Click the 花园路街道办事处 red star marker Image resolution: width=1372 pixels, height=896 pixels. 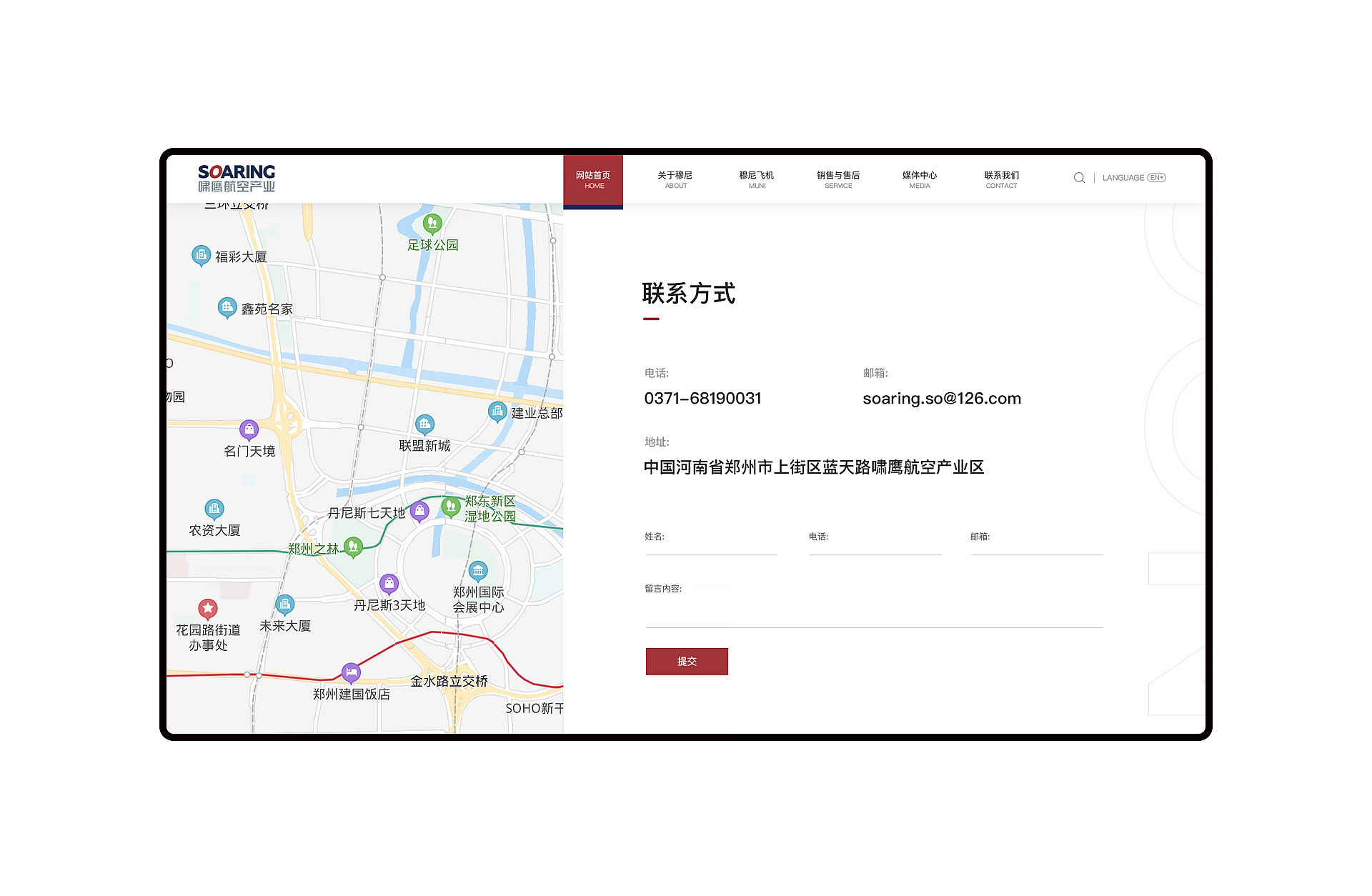click(208, 609)
